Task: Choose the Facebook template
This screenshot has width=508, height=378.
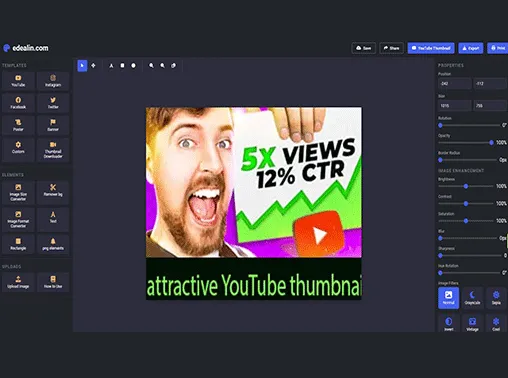Action: click(18, 103)
